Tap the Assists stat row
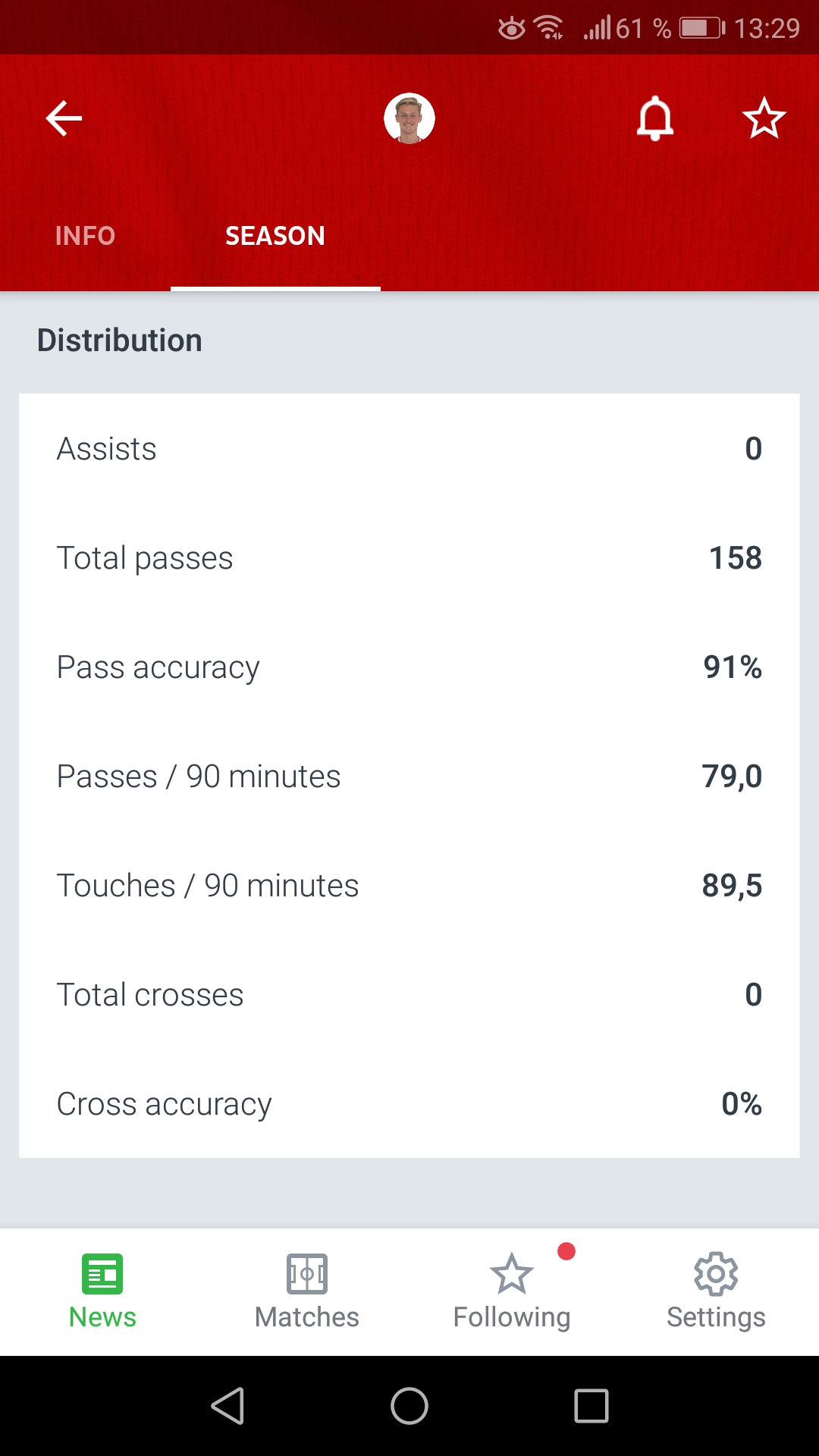Screen dimensions: 819x1456 tap(409, 449)
